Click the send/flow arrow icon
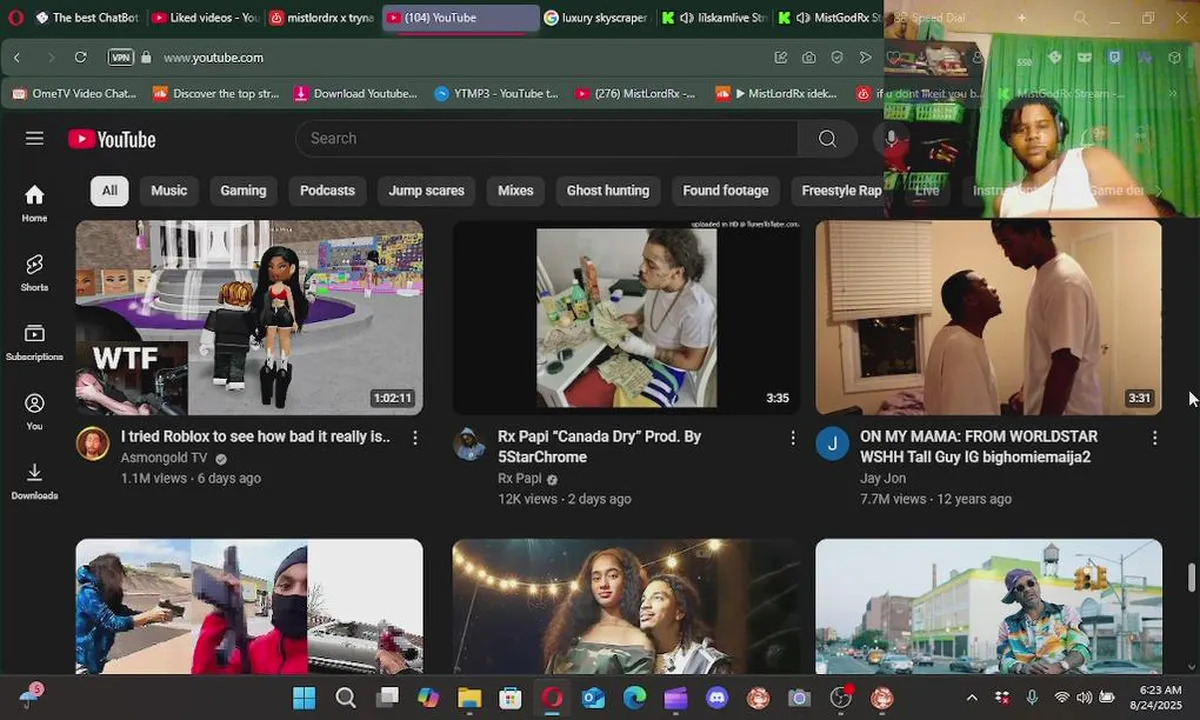 [866, 58]
